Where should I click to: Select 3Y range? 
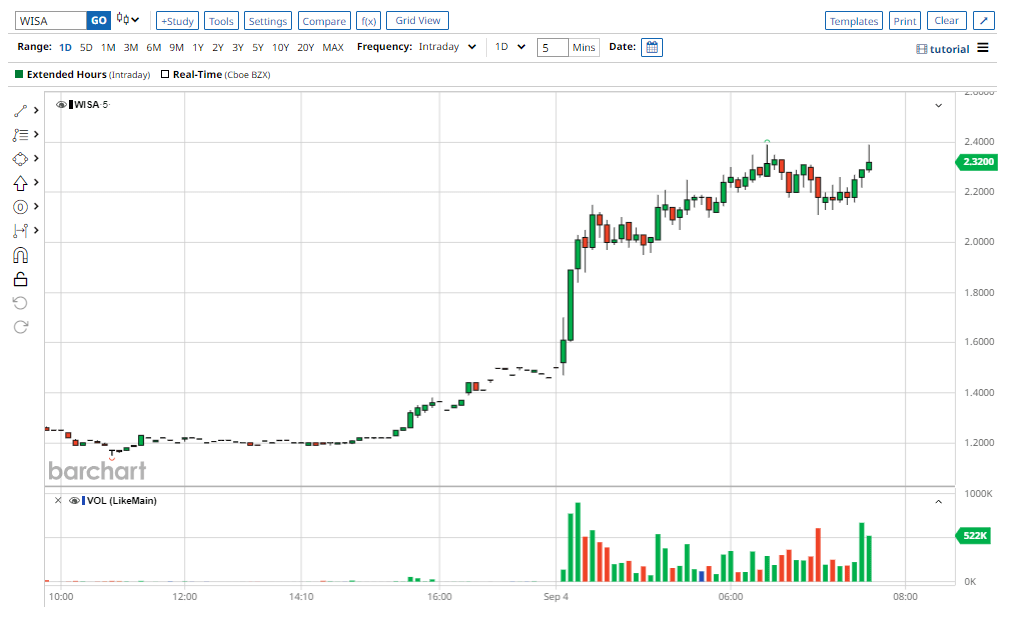point(238,48)
